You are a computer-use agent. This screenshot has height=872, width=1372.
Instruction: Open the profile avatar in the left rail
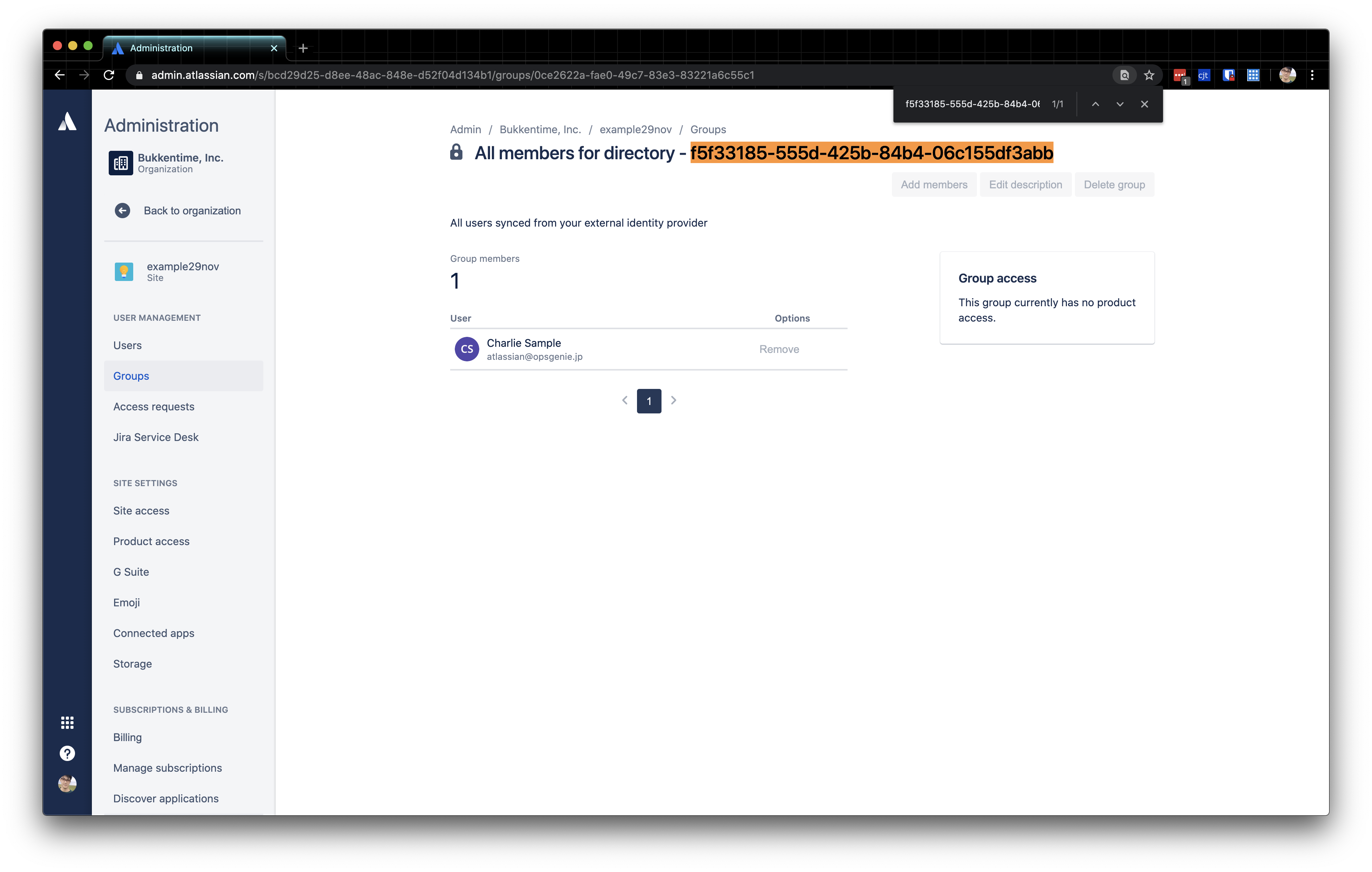pyautogui.click(x=67, y=784)
